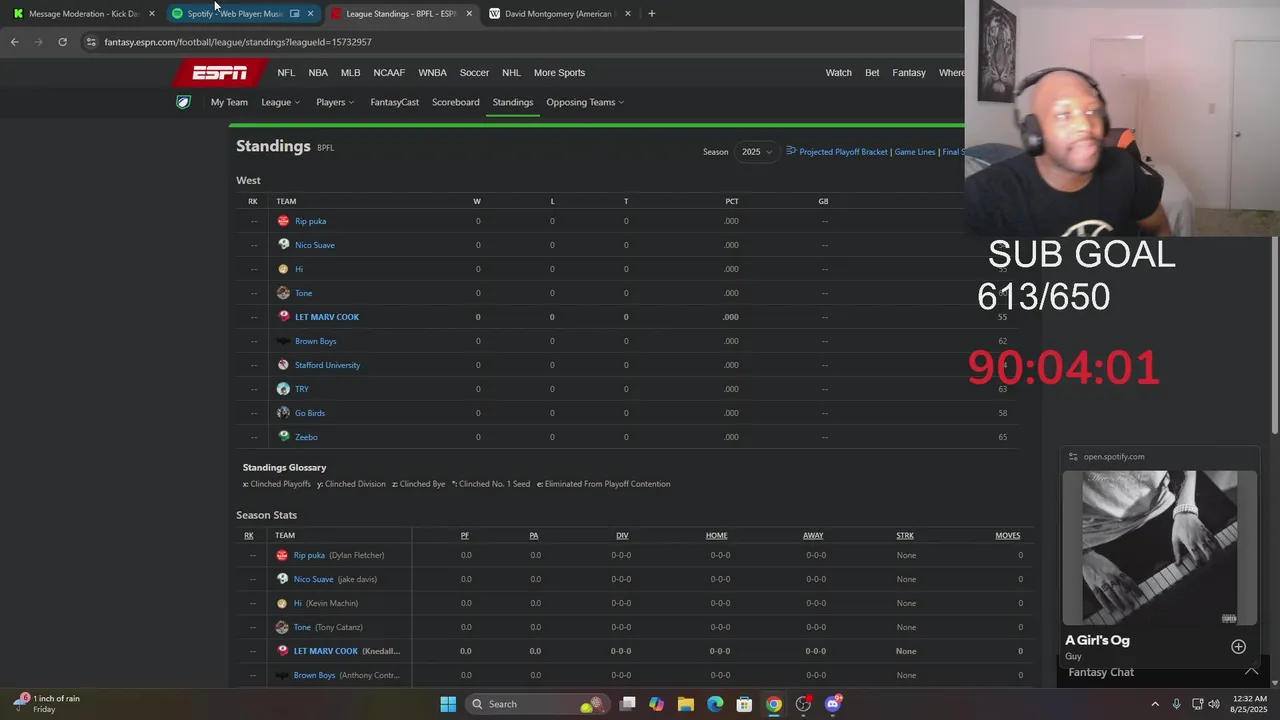
Task: Click the page vertical scrollbar
Action: pyautogui.click(x=1274, y=335)
